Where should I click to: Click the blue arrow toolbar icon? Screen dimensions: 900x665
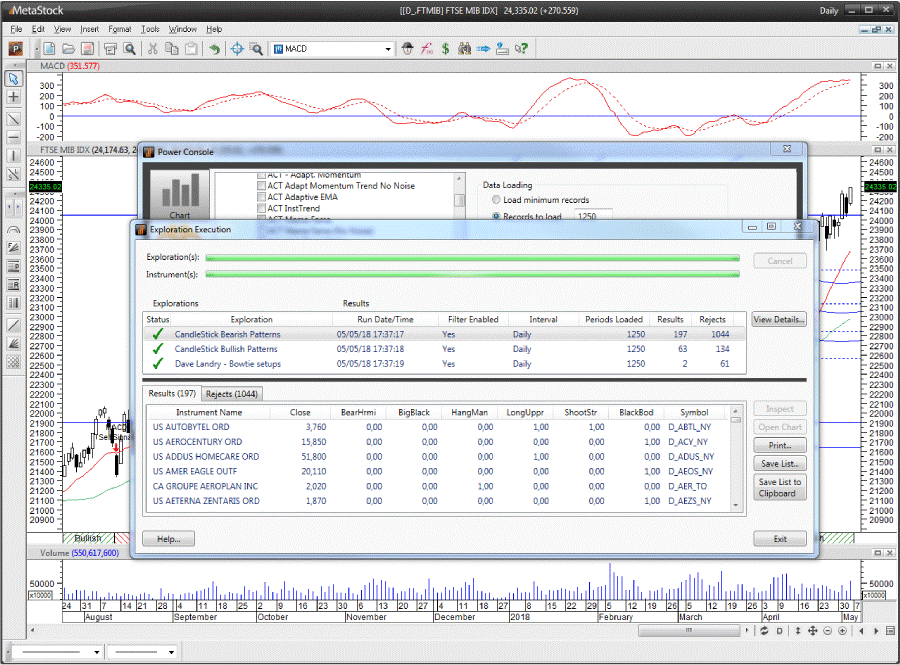click(x=483, y=49)
